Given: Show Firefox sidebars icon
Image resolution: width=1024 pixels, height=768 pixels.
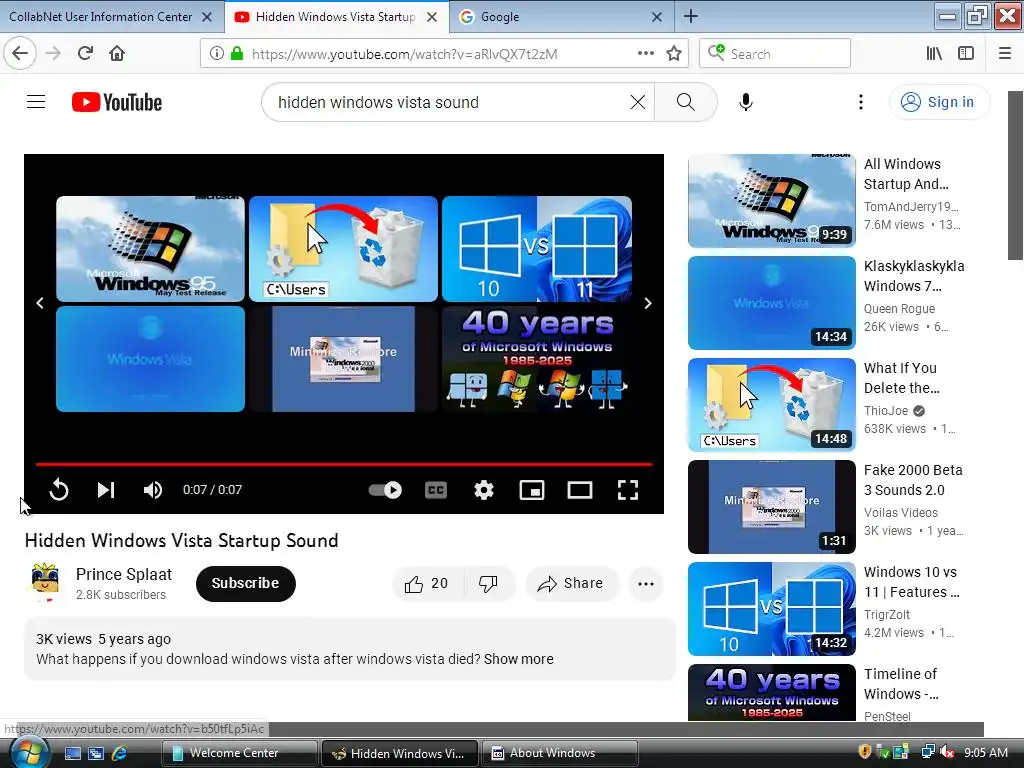Looking at the screenshot, I should pos(966,54).
